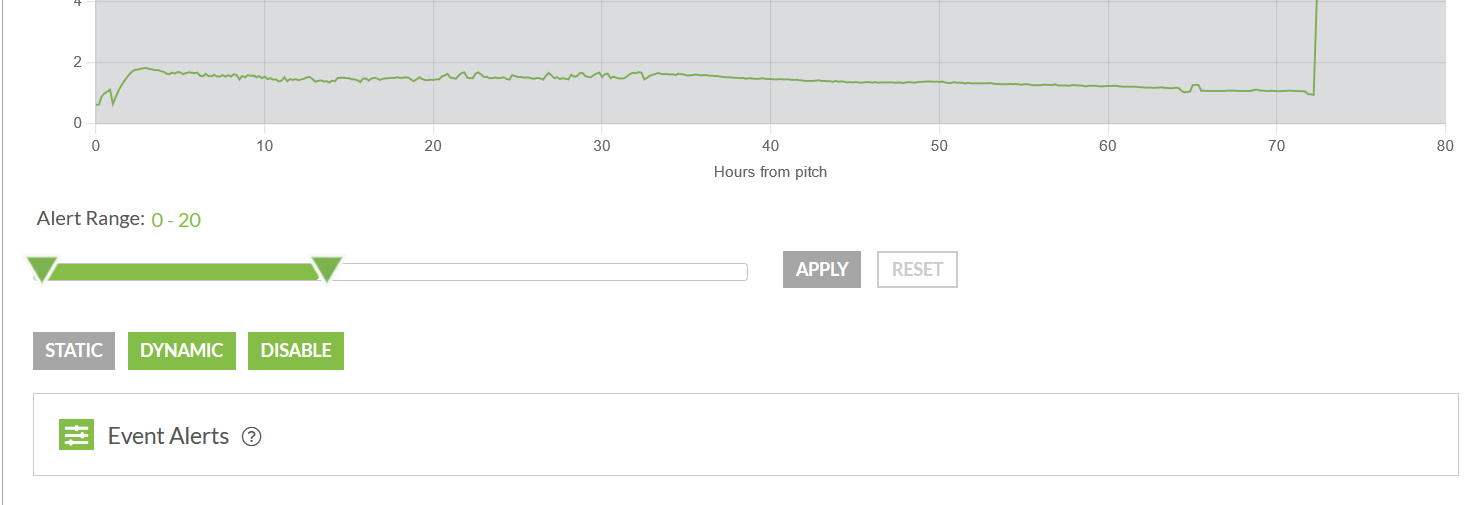Click the 2 label on the y-axis

pyautogui.click(x=77, y=63)
